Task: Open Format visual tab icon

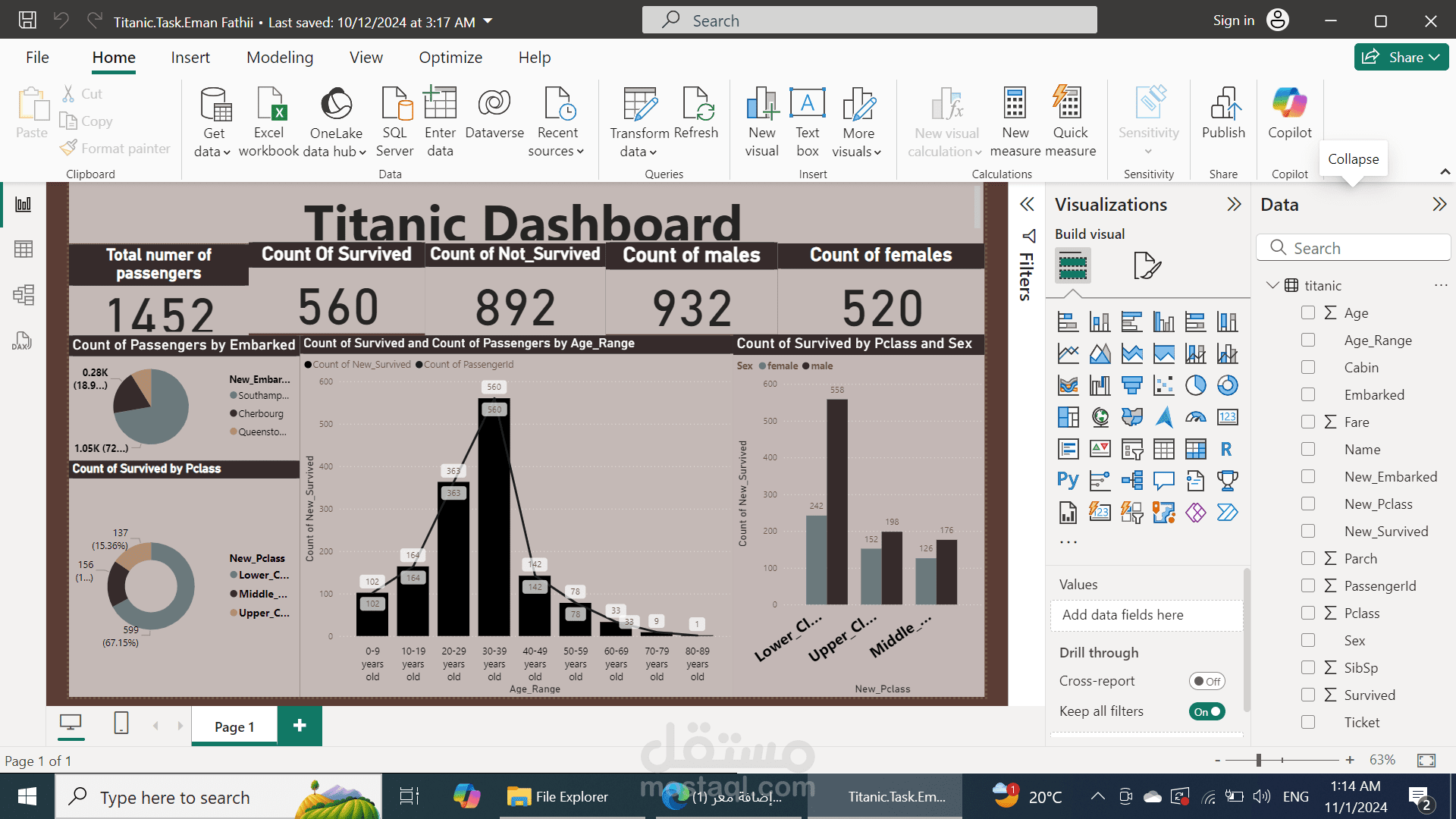Action: (x=1147, y=265)
